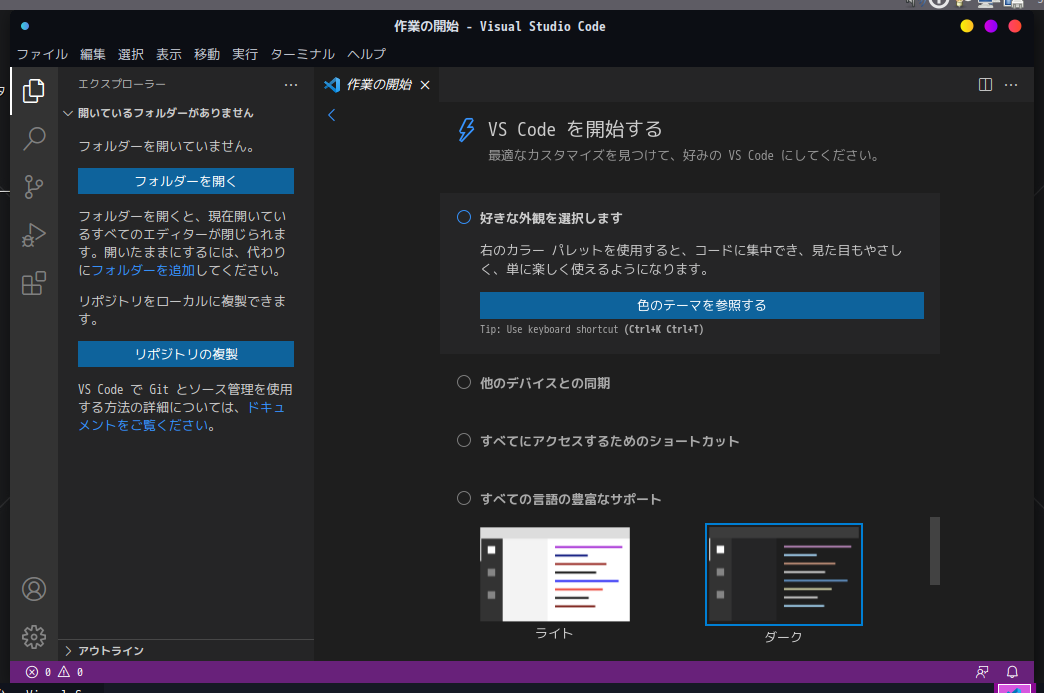Click the 0 beside the warning icon
This screenshot has height=693, width=1044.
[x=80, y=672]
